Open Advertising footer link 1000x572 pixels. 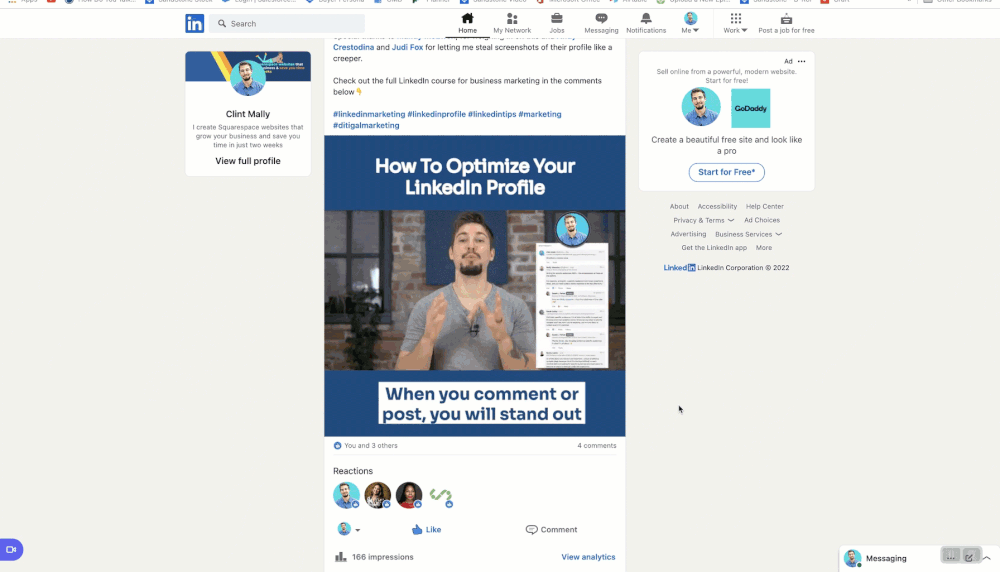[688, 234]
